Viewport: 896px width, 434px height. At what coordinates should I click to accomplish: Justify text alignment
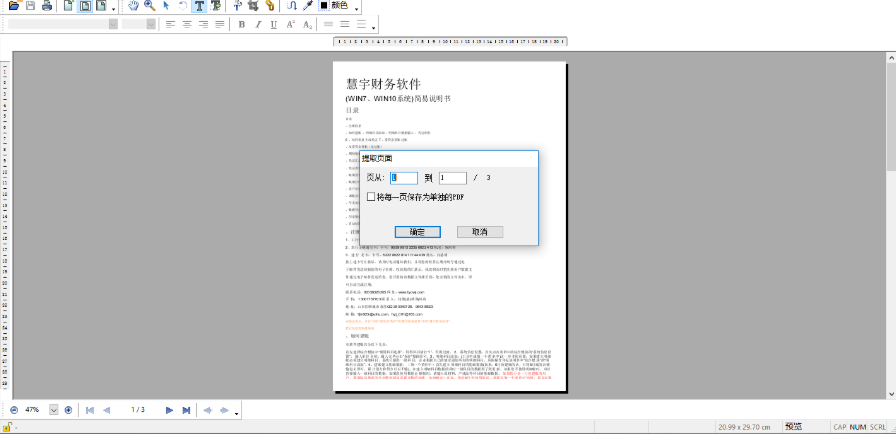click(219, 24)
